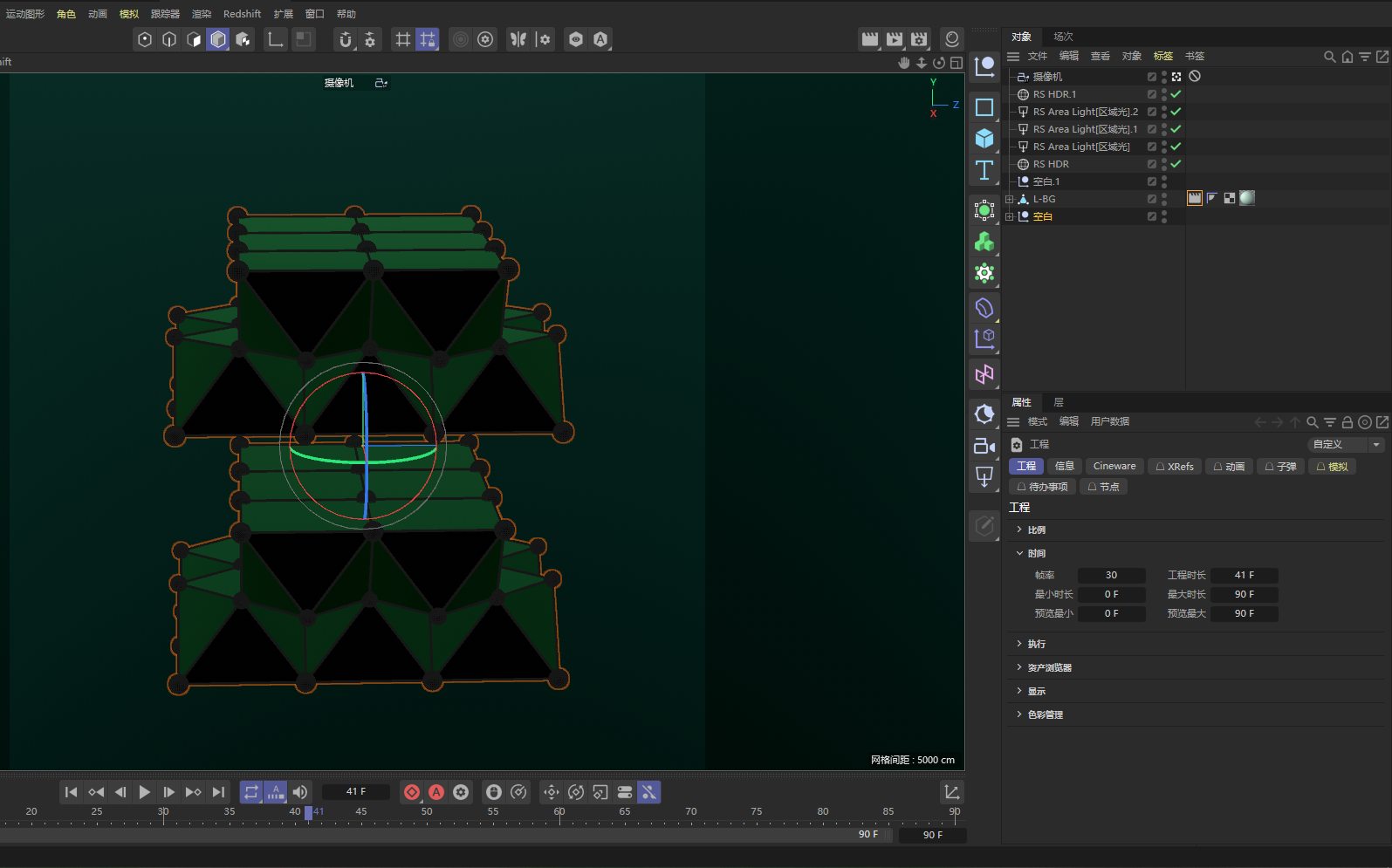Open keyframe selection settings gear in timeline
Image resolution: width=1392 pixels, height=868 pixels.
pos(461,792)
